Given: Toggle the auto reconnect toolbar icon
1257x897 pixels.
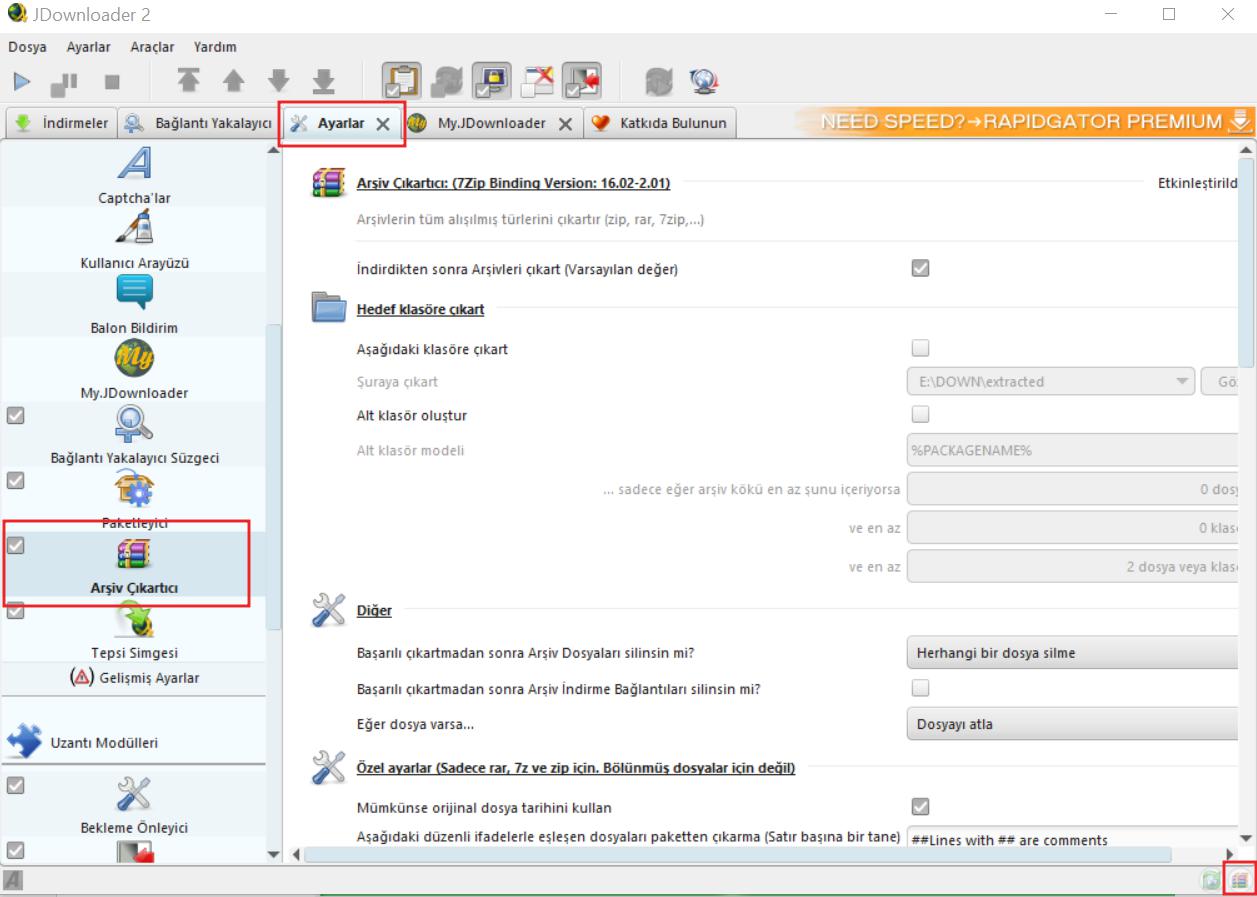Looking at the screenshot, I should click(x=446, y=82).
